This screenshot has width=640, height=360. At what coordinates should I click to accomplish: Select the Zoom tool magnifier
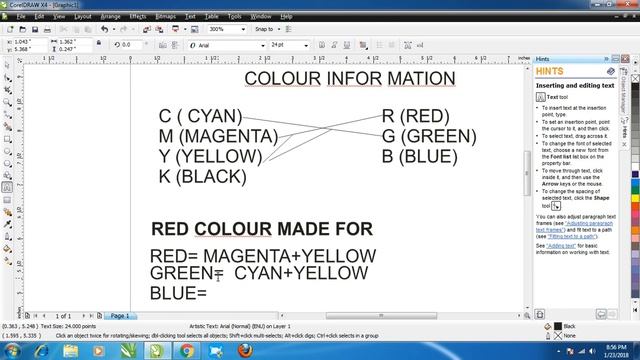7,102
